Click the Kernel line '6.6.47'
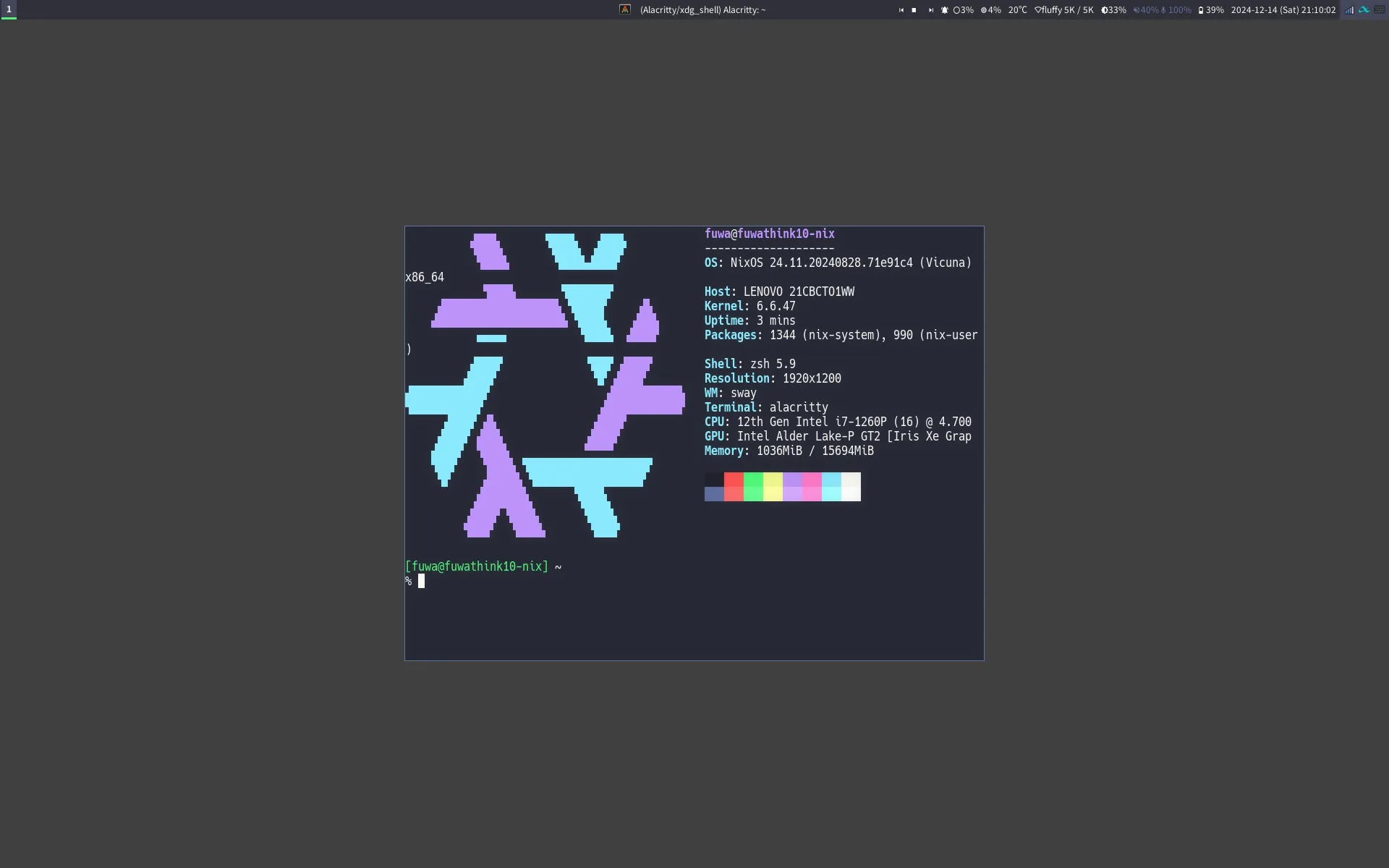 click(x=749, y=306)
